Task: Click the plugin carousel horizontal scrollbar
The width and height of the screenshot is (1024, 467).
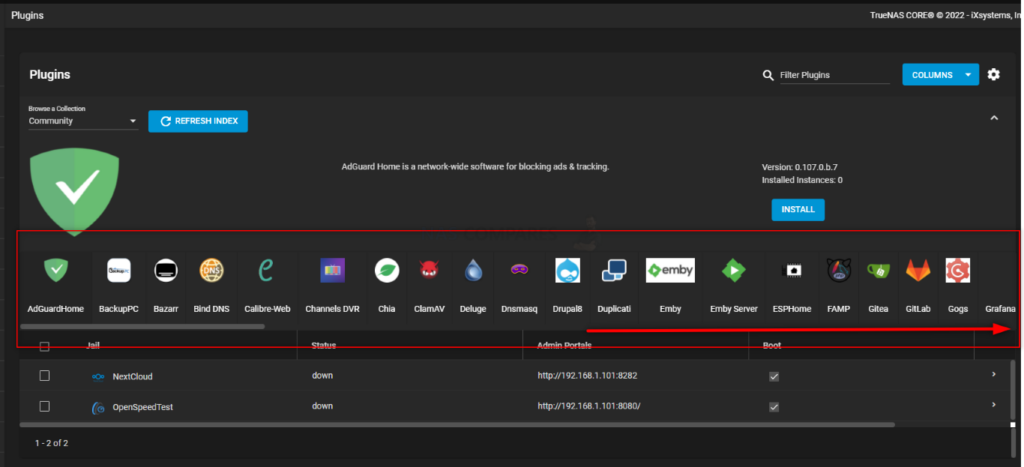Action: click(x=142, y=326)
